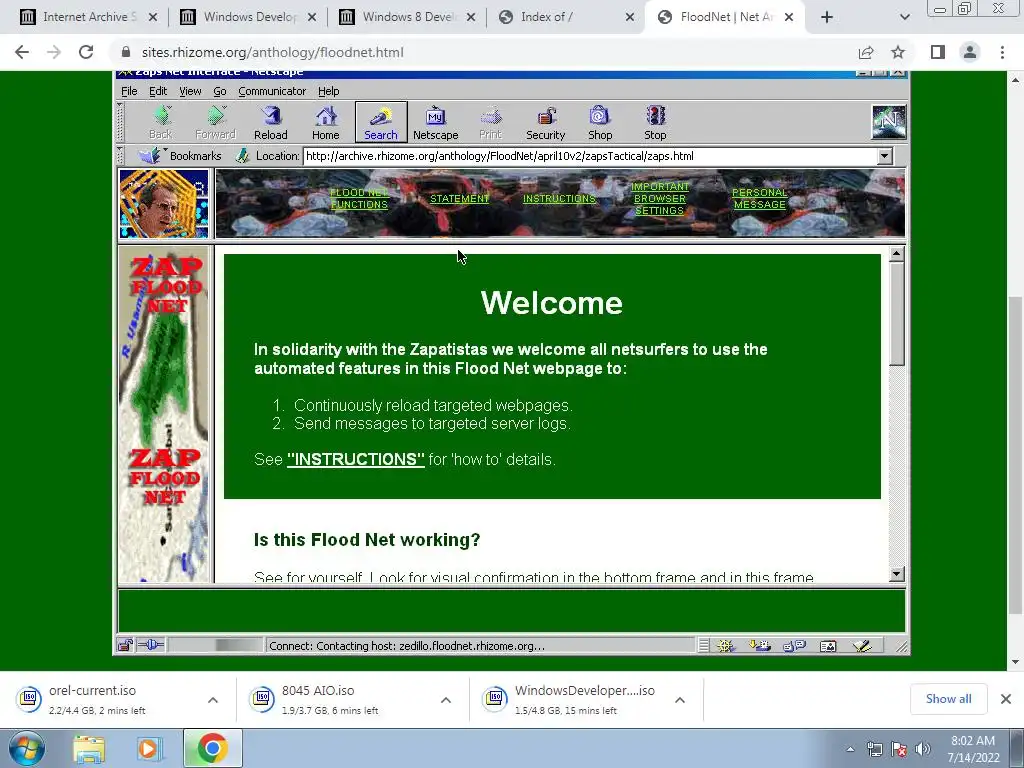This screenshot has height=768, width=1024.
Task: Click Netscape Back toolbar icon
Action: 161,116
